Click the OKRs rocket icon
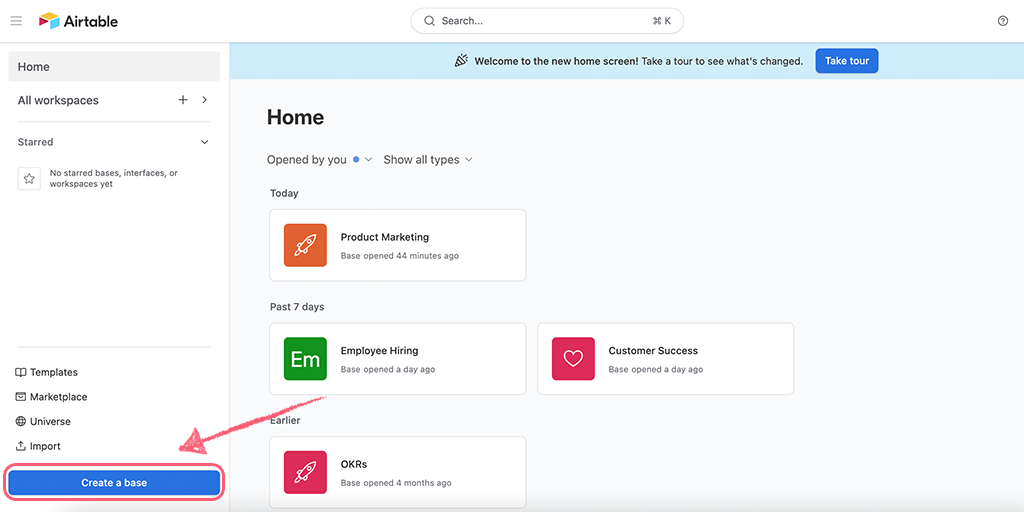Screen dimensions: 1024x512 (x=305, y=472)
